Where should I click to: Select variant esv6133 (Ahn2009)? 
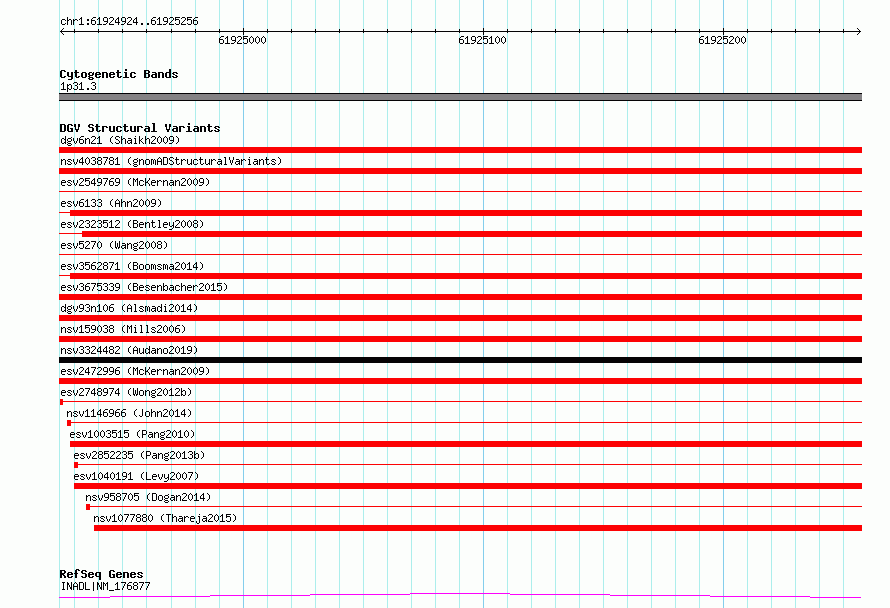click(111, 203)
